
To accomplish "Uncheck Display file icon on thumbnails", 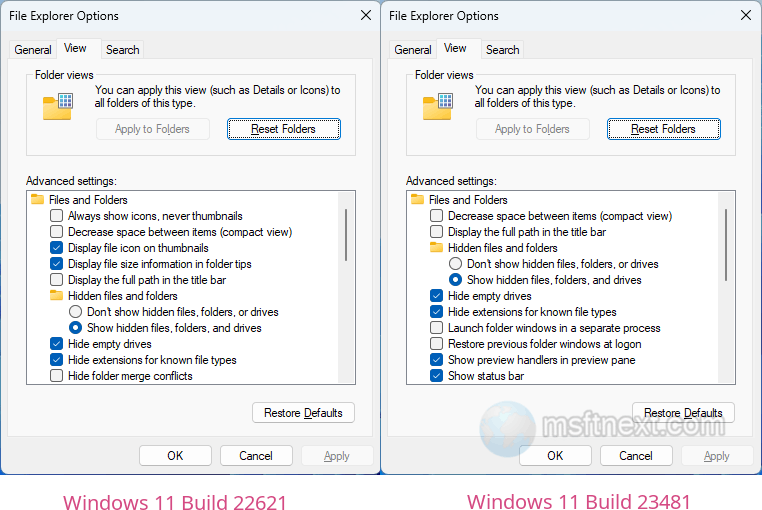I will pyautogui.click(x=56, y=247).
